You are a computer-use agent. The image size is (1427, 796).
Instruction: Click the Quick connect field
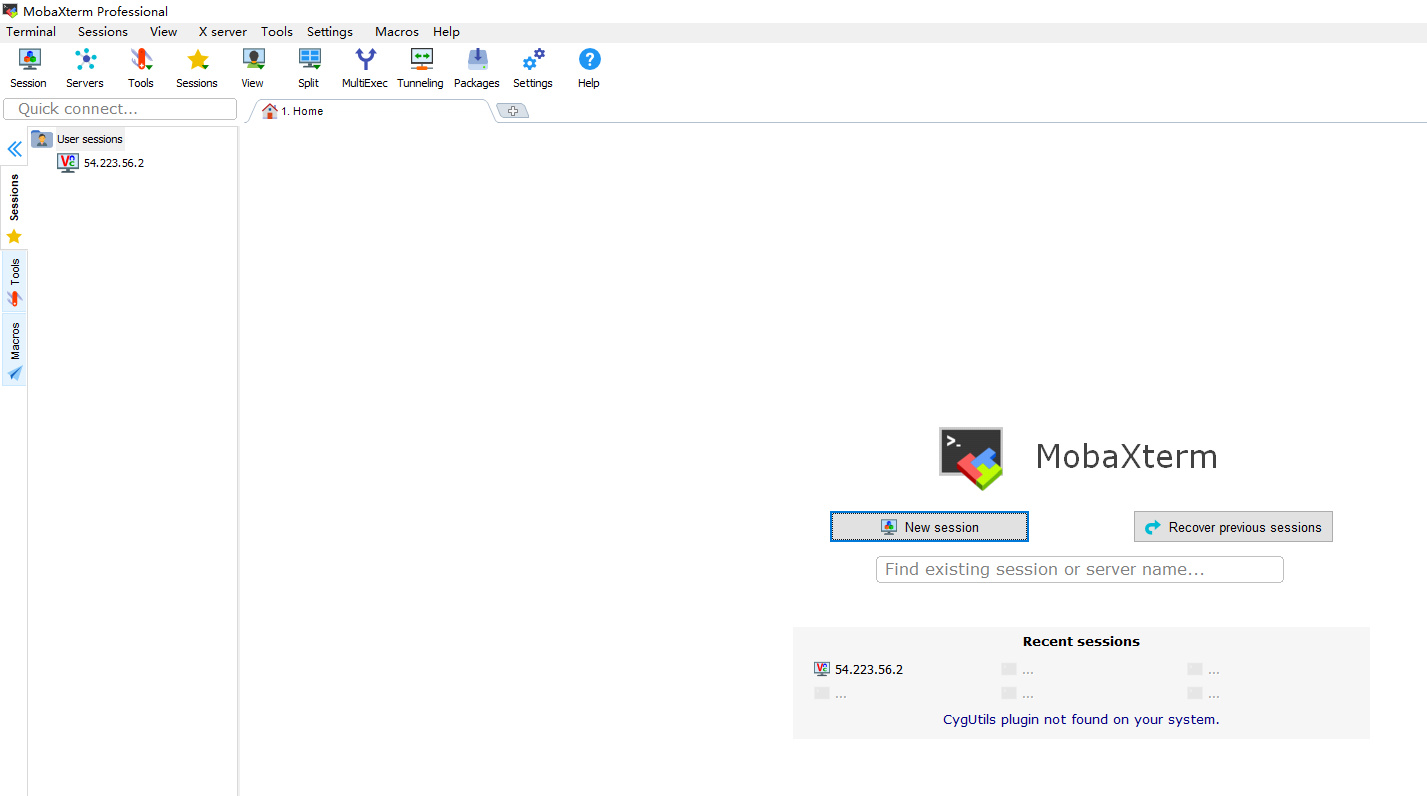coord(120,109)
